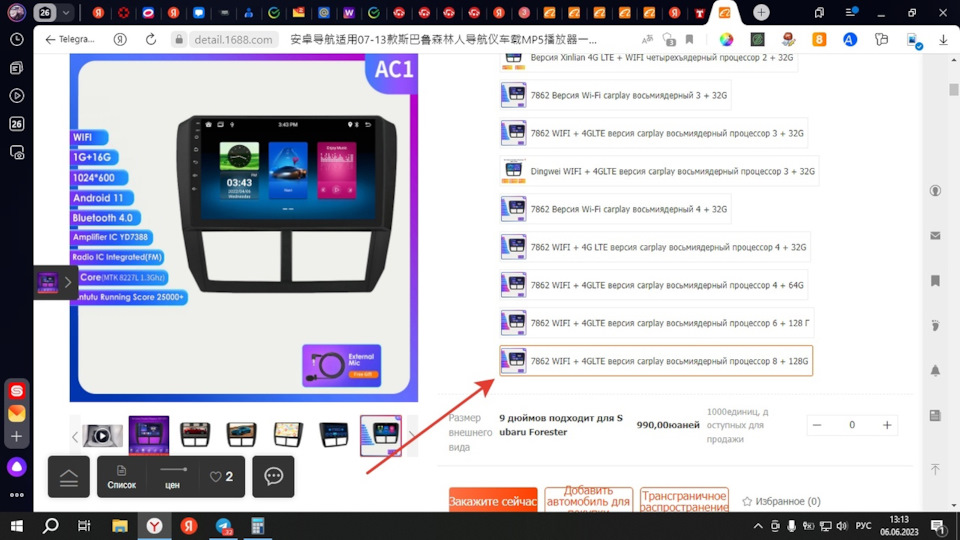Go to previous gallery thumbnails with left chevron
Screen dimensions: 960x540
(75, 437)
